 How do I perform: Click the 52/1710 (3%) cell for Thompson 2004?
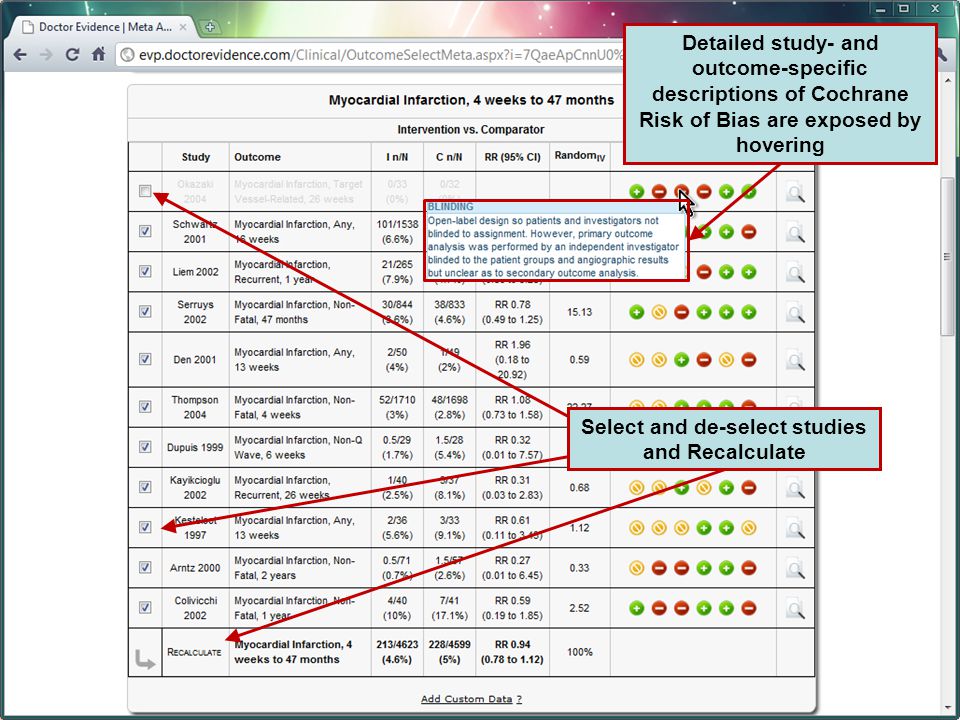point(397,407)
